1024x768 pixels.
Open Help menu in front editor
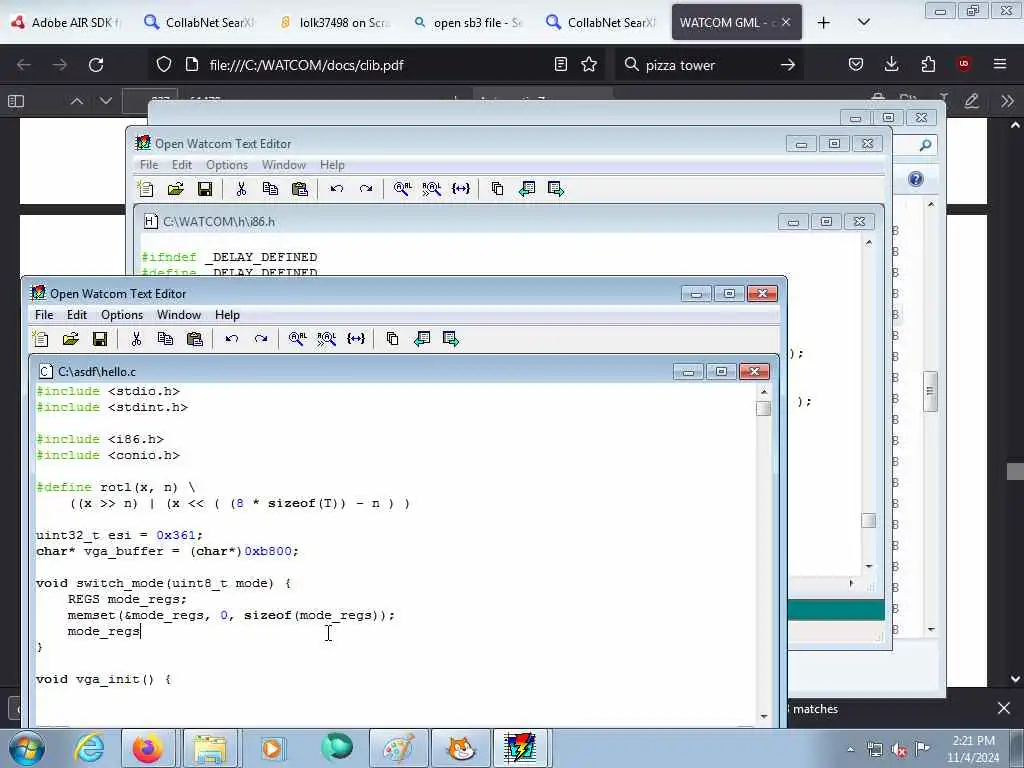pyautogui.click(x=227, y=315)
